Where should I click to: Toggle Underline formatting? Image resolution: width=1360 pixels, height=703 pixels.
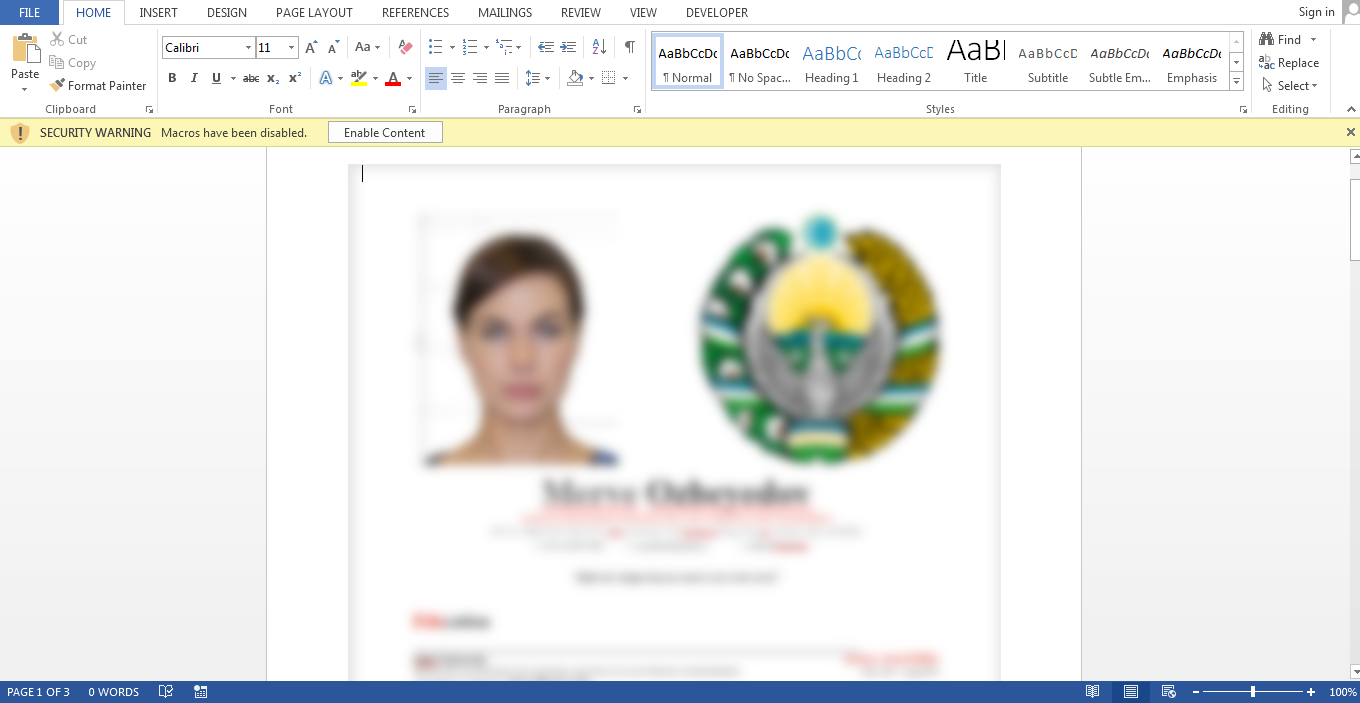pyautogui.click(x=216, y=78)
